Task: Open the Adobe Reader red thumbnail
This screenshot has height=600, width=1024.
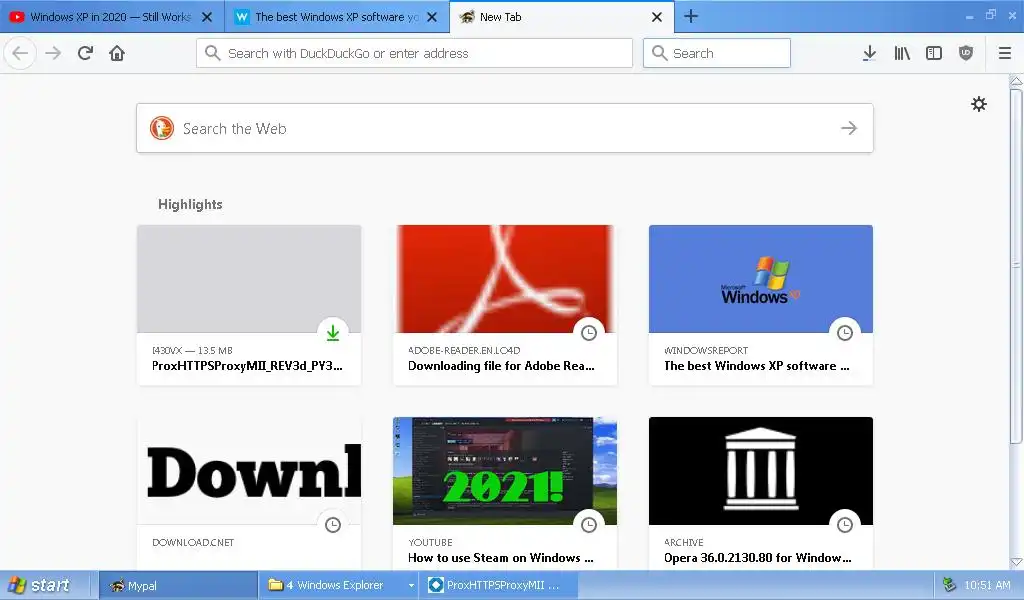Action: tap(505, 279)
